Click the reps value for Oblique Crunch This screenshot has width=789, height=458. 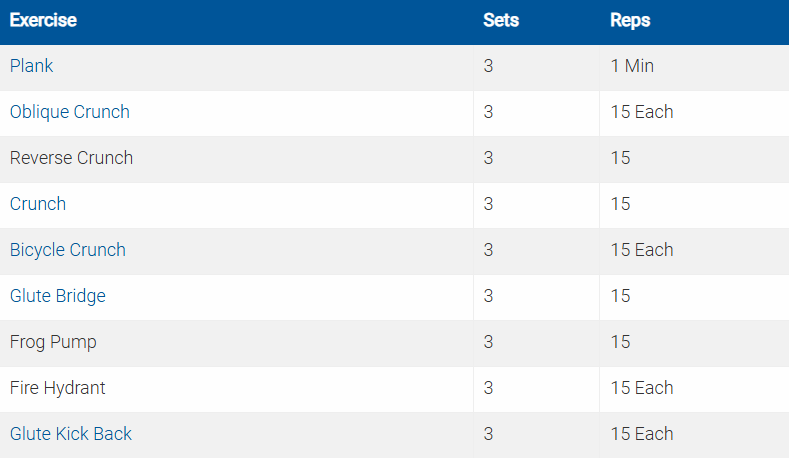pyautogui.click(x=642, y=112)
